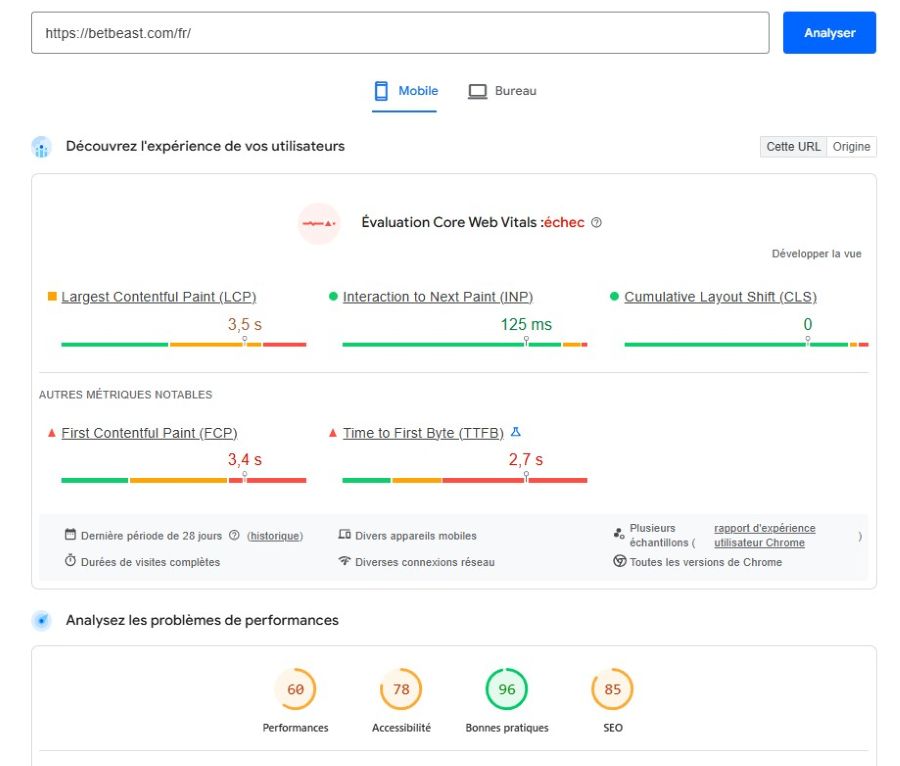
Task: Click the CLS distribution bar
Action: 746,344
